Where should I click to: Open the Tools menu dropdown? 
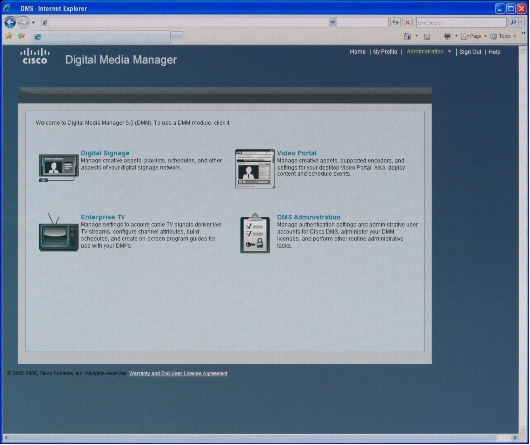coord(503,36)
